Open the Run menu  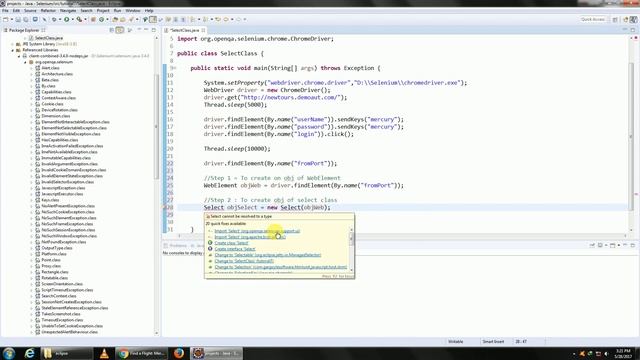pyautogui.click(x=118, y=11)
